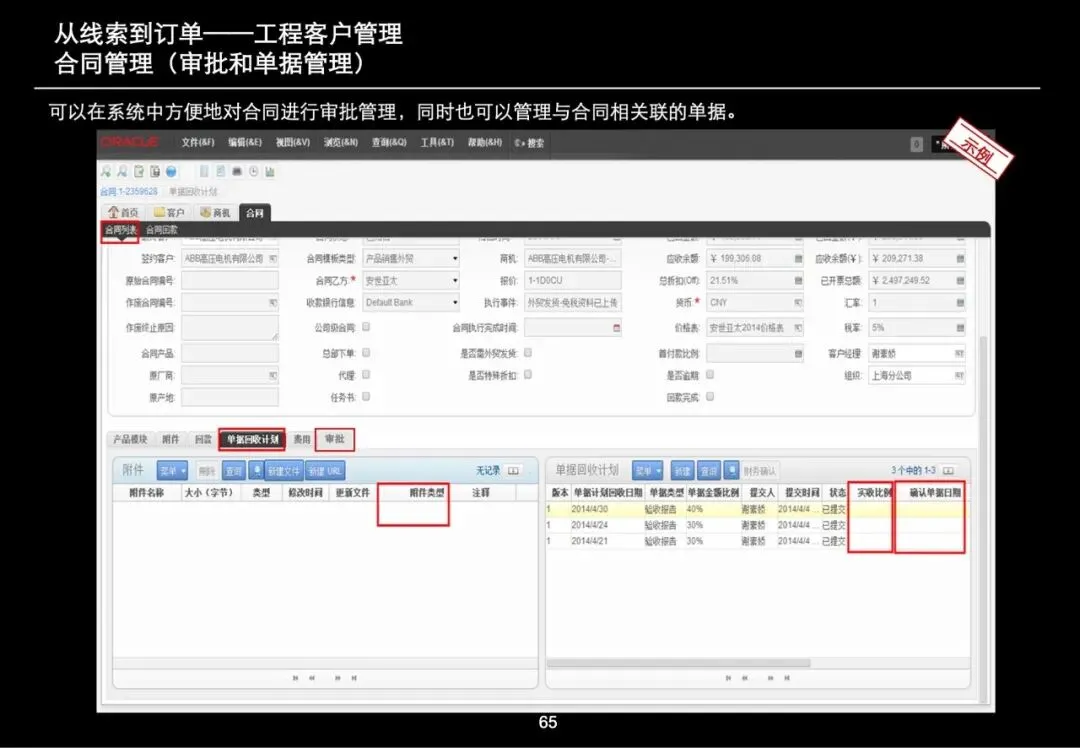Switch to the 审批 detail tab
This screenshot has height=748, width=1080.
point(335,439)
